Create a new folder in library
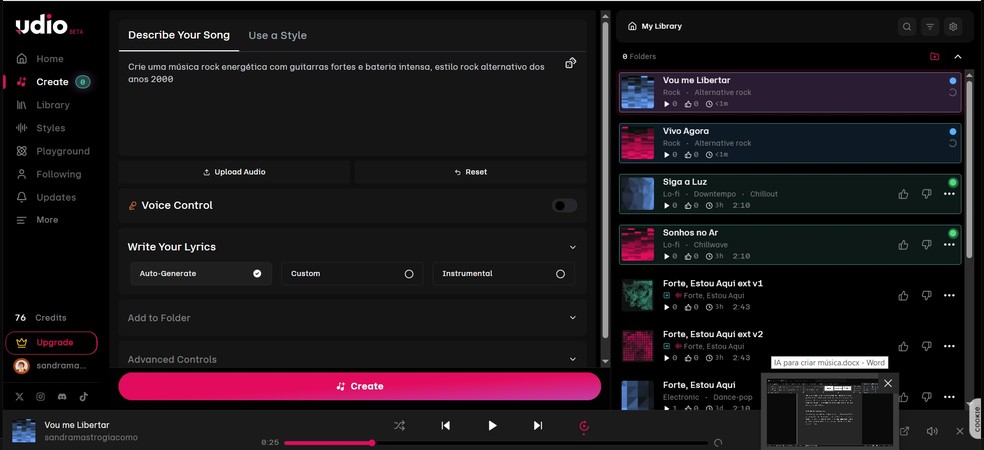 tap(934, 56)
